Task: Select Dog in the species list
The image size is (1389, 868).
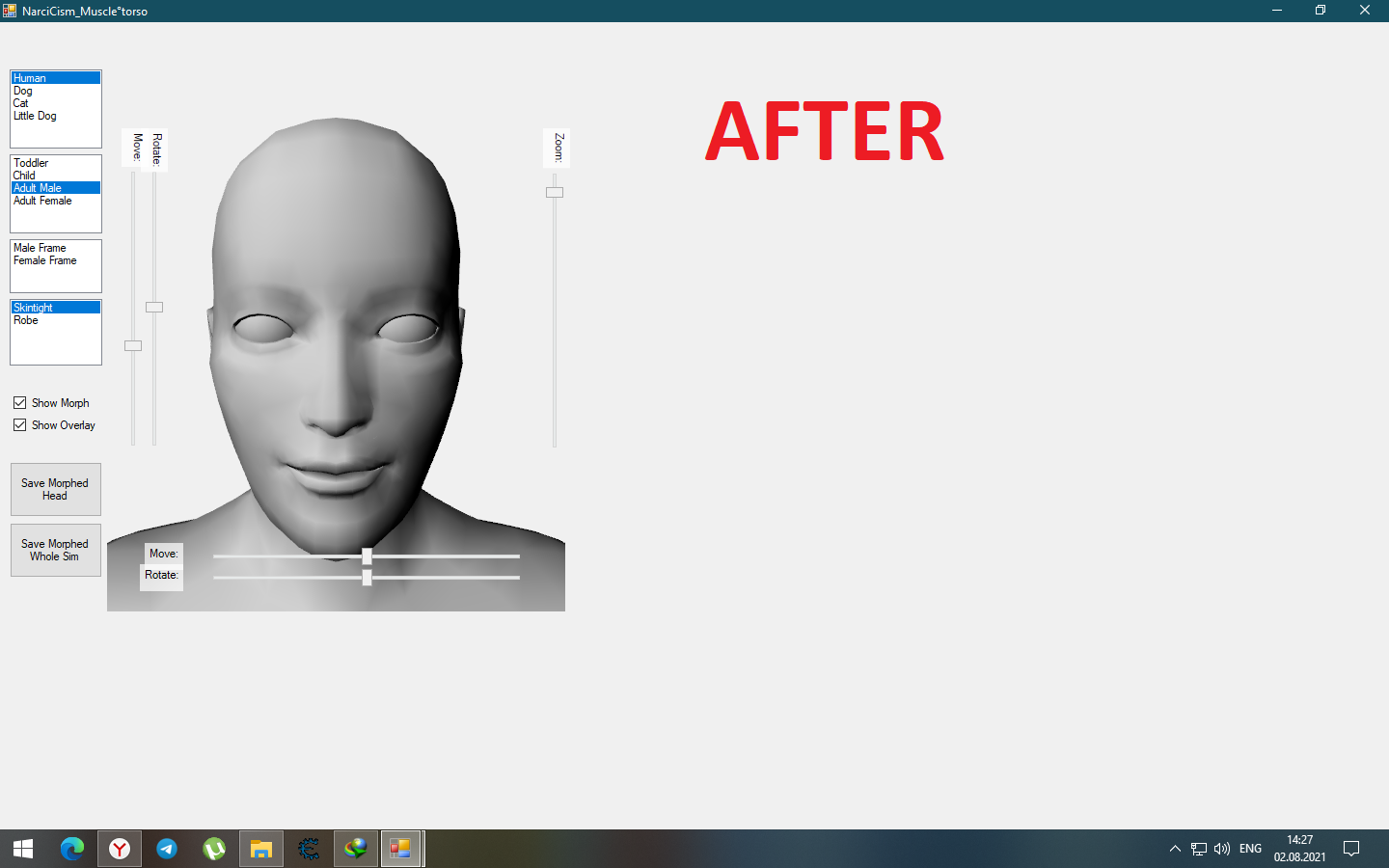Action: (56, 91)
